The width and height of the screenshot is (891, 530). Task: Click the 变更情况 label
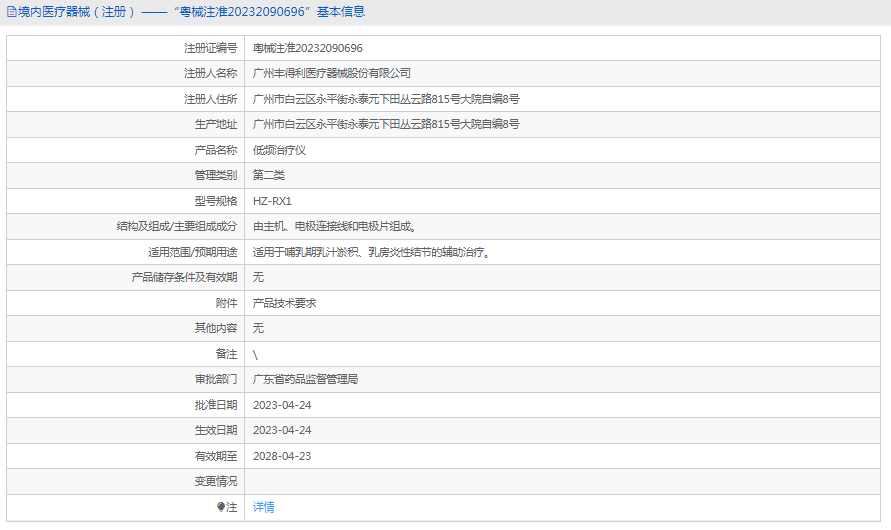(x=216, y=481)
